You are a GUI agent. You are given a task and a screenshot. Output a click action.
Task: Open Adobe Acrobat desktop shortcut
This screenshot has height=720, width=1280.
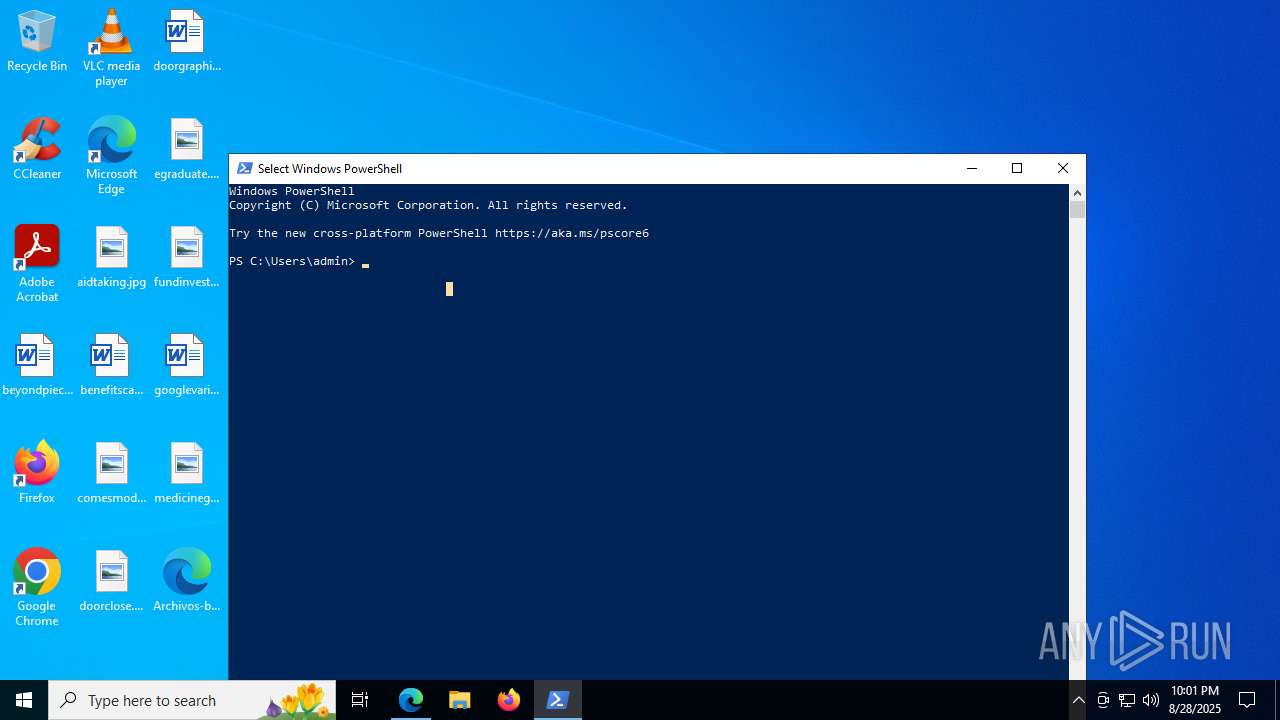click(x=37, y=264)
